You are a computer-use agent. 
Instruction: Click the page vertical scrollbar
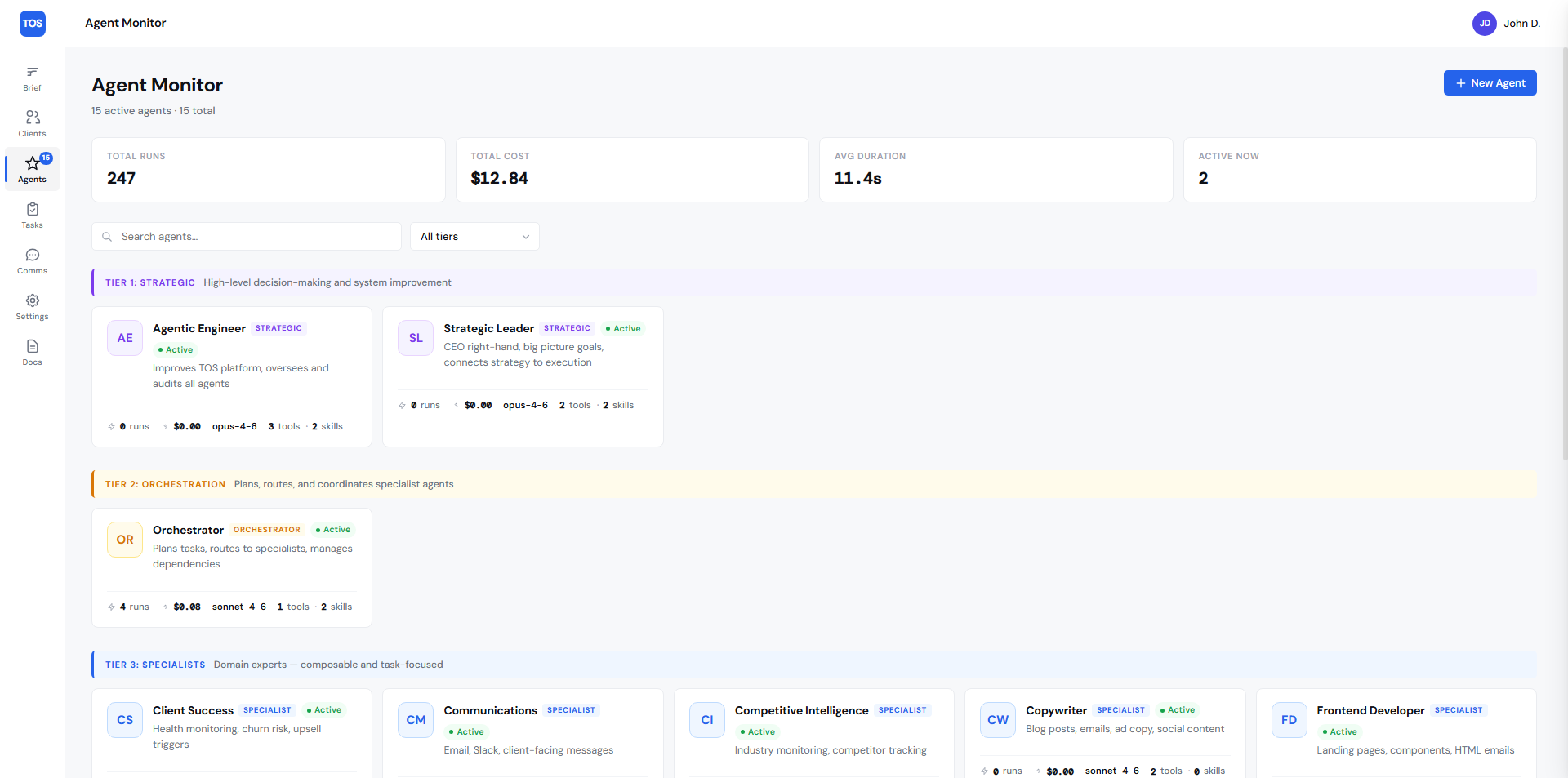(1564, 253)
